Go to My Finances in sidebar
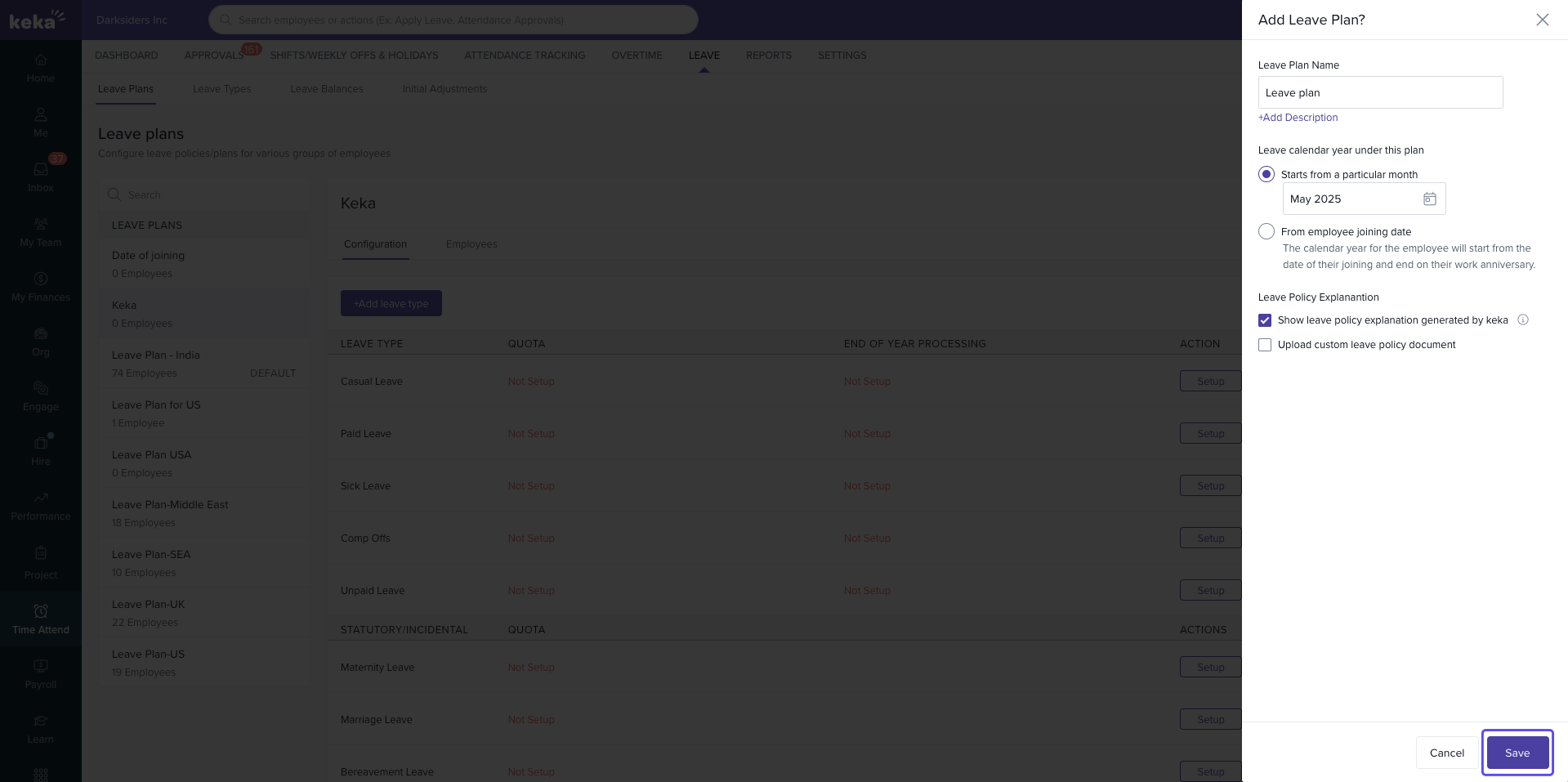 pos(41,286)
